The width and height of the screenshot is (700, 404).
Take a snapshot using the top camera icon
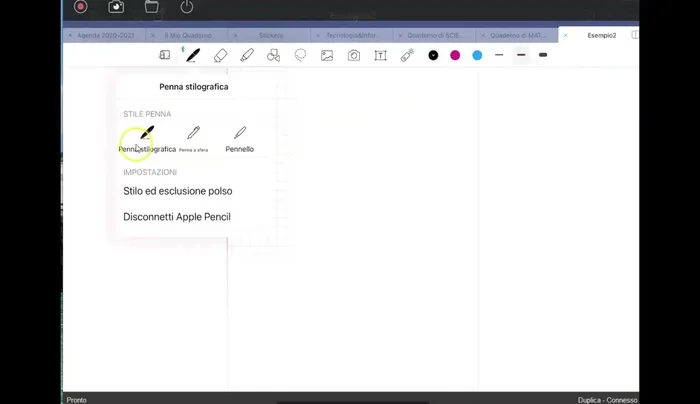pyautogui.click(x=116, y=7)
